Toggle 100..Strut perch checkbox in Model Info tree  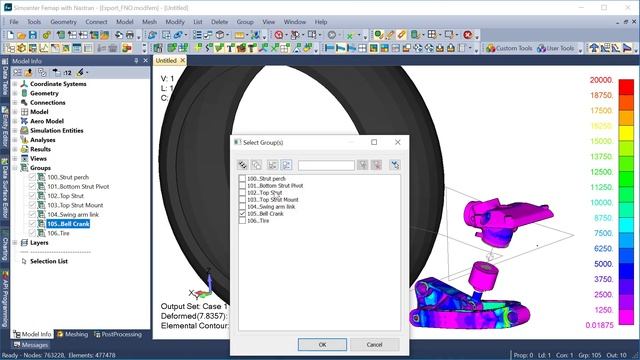pos(32,177)
